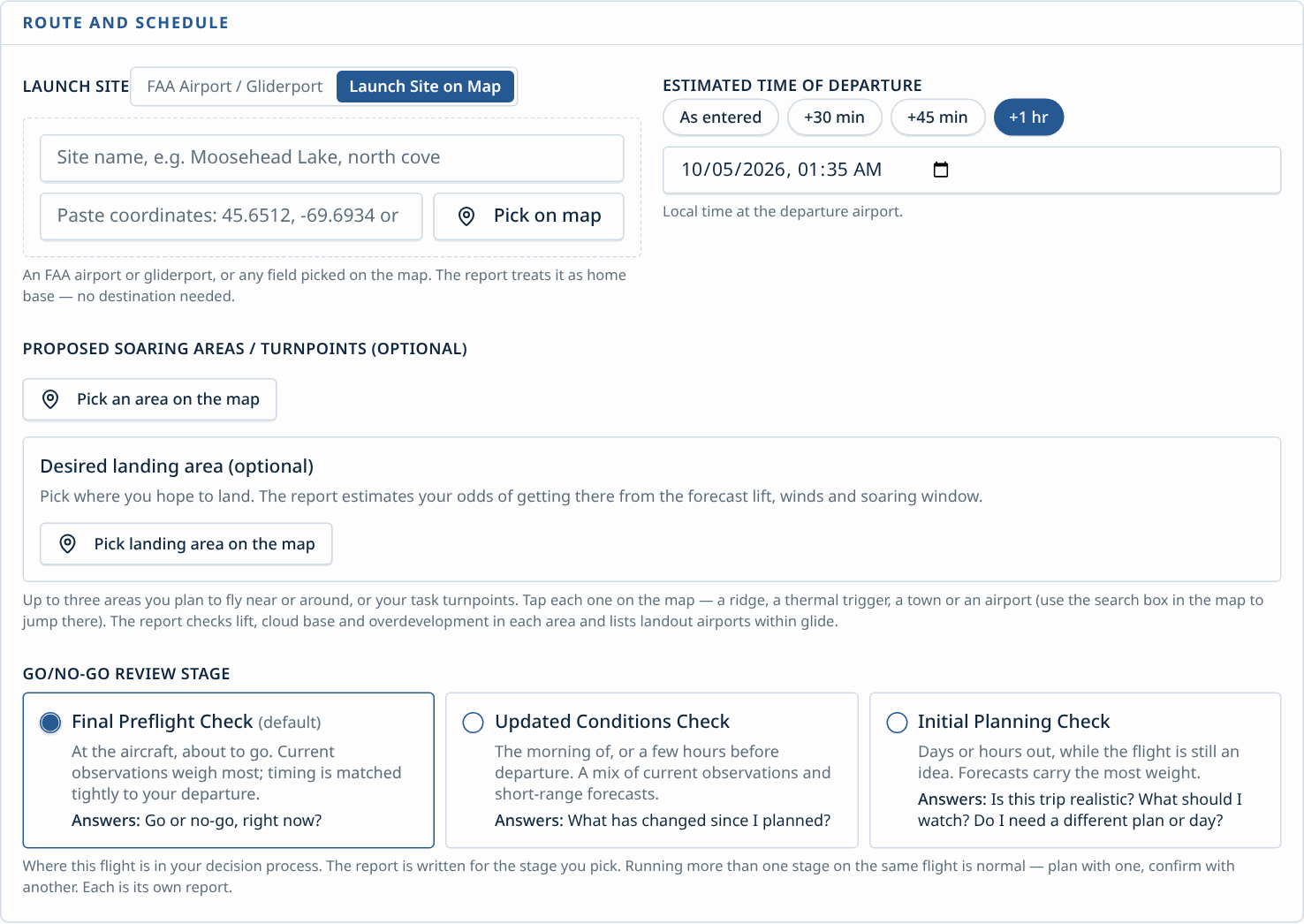The height and width of the screenshot is (924, 1304).
Task: Click the Local time at the departure airport note
Action: pyautogui.click(x=783, y=212)
